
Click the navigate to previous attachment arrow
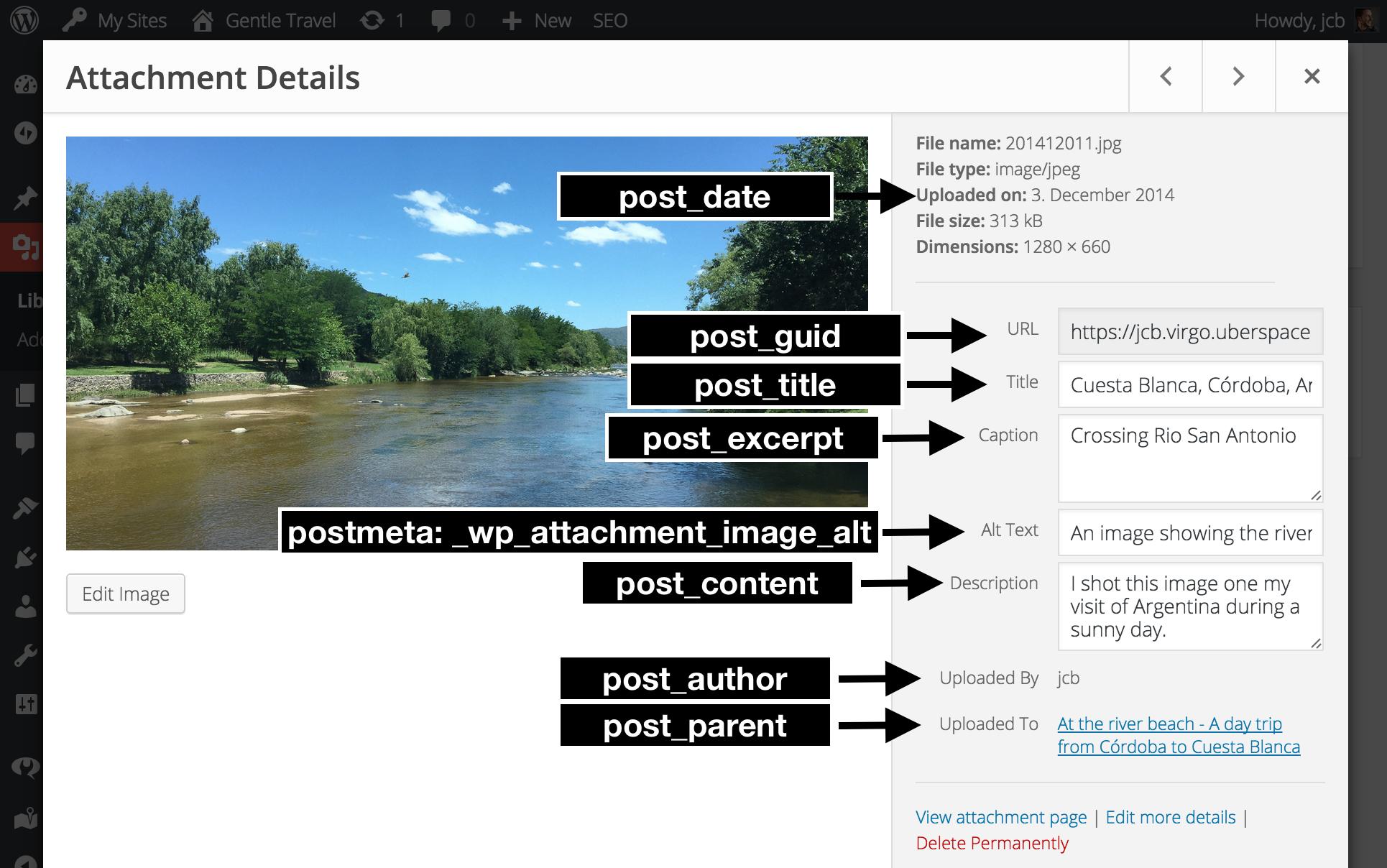coord(1167,76)
